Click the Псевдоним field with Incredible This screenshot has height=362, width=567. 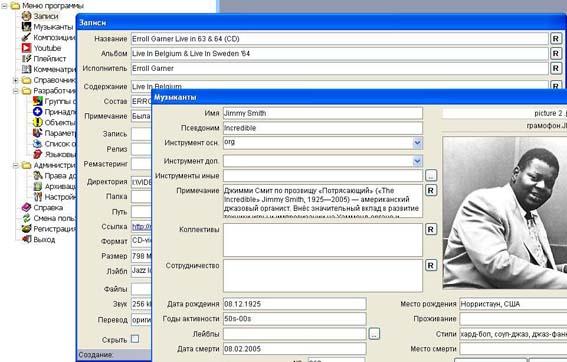pos(323,128)
